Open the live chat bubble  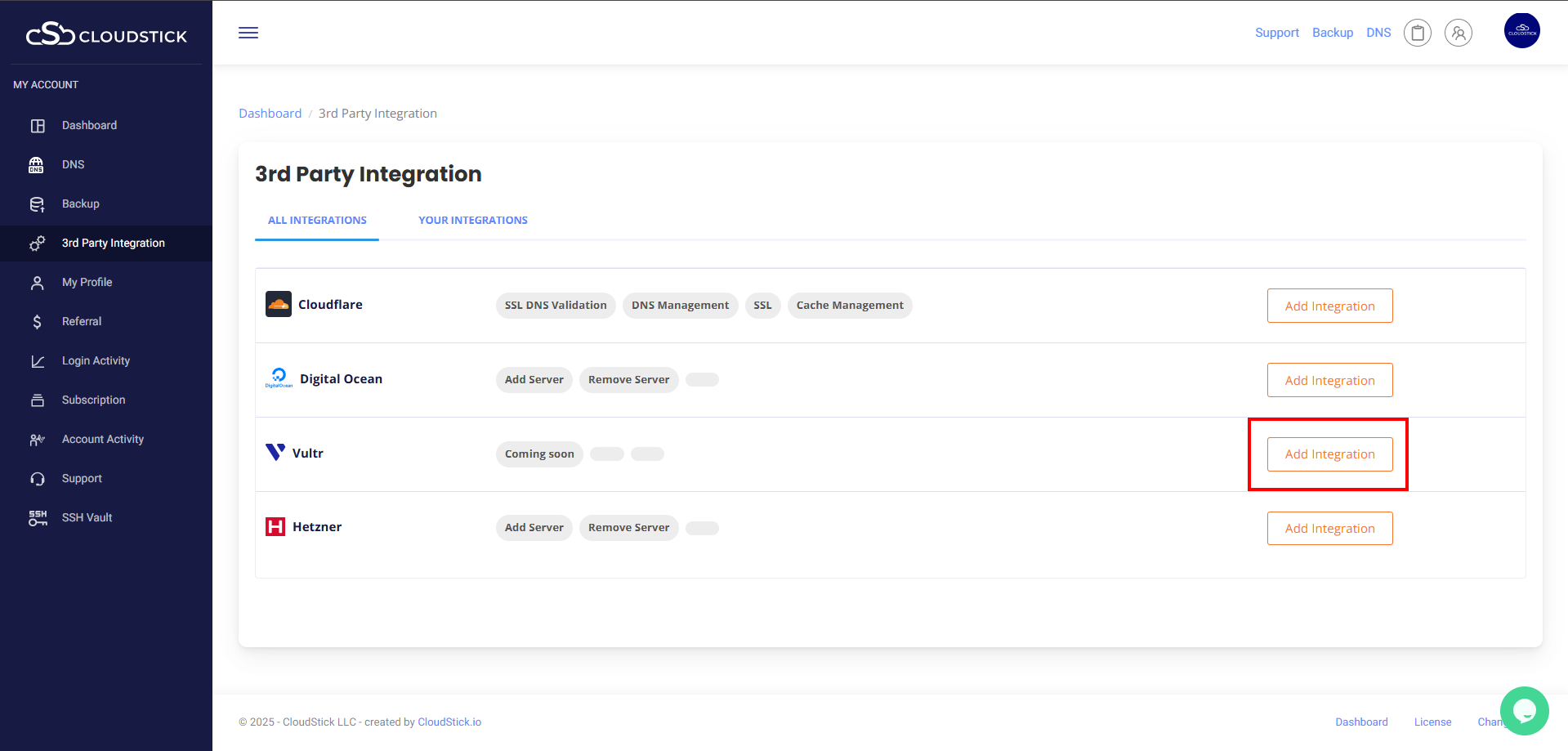pos(1524,710)
